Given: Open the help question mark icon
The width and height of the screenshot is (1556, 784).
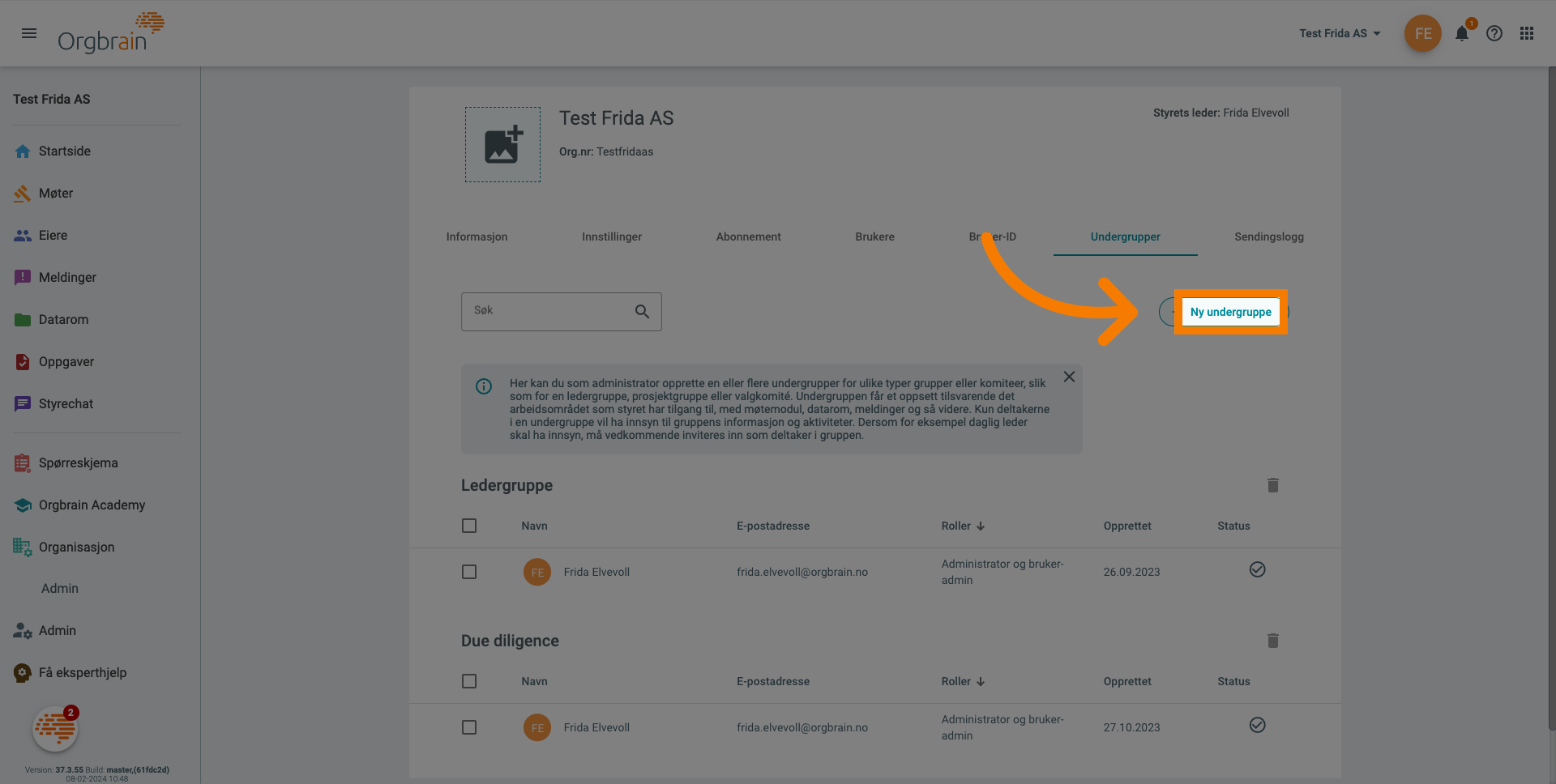Looking at the screenshot, I should pos(1494,33).
